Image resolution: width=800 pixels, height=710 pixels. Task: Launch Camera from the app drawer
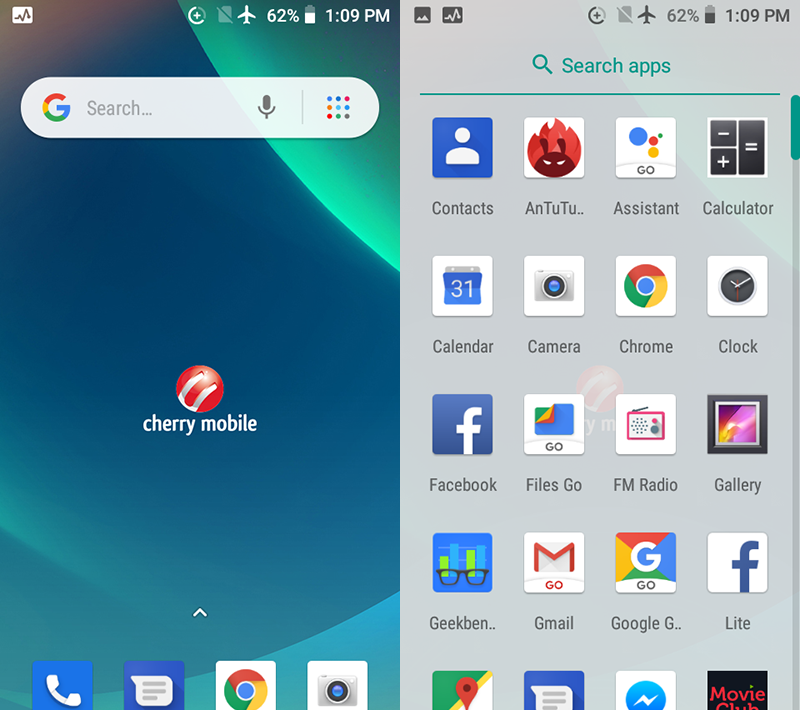(x=554, y=286)
